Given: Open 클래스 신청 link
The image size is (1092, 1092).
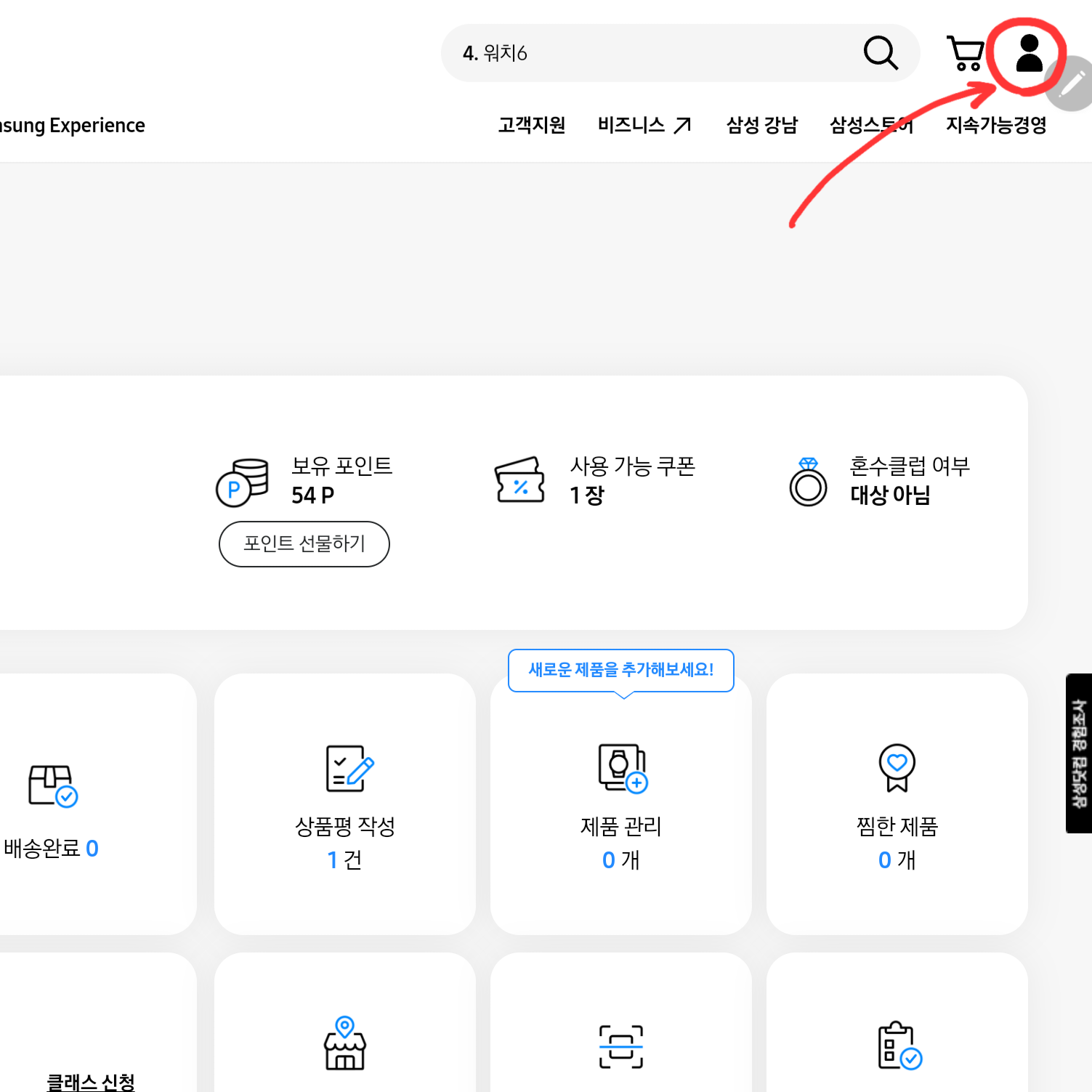Looking at the screenshot, I should point(91,1082).
